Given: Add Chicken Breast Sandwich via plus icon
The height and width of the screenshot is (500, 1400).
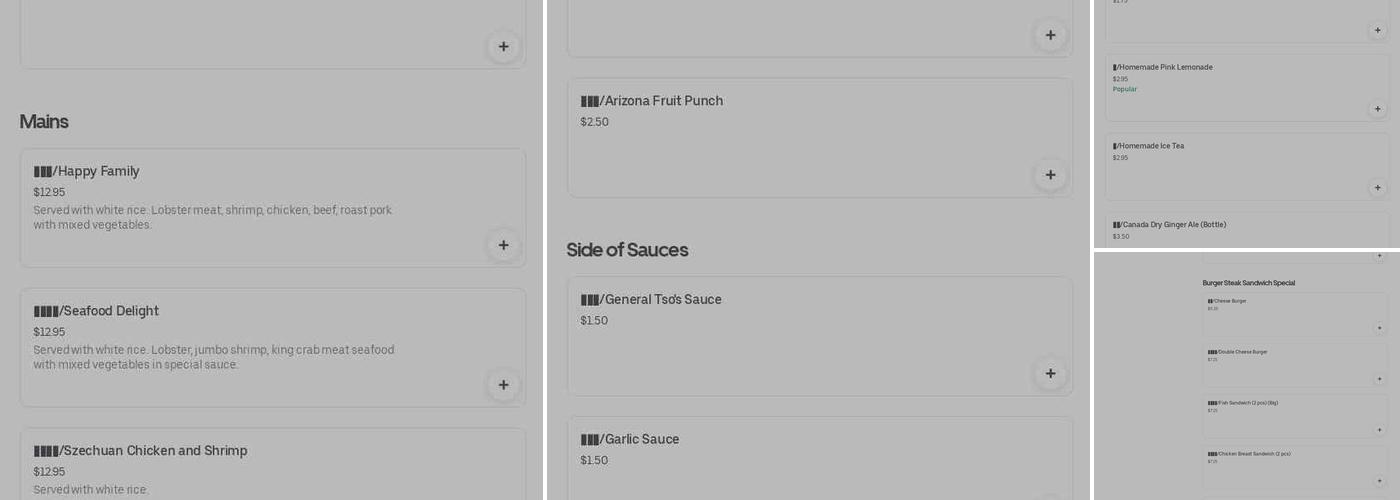Looking at the screenshot, I should (x=1379, y=481).
